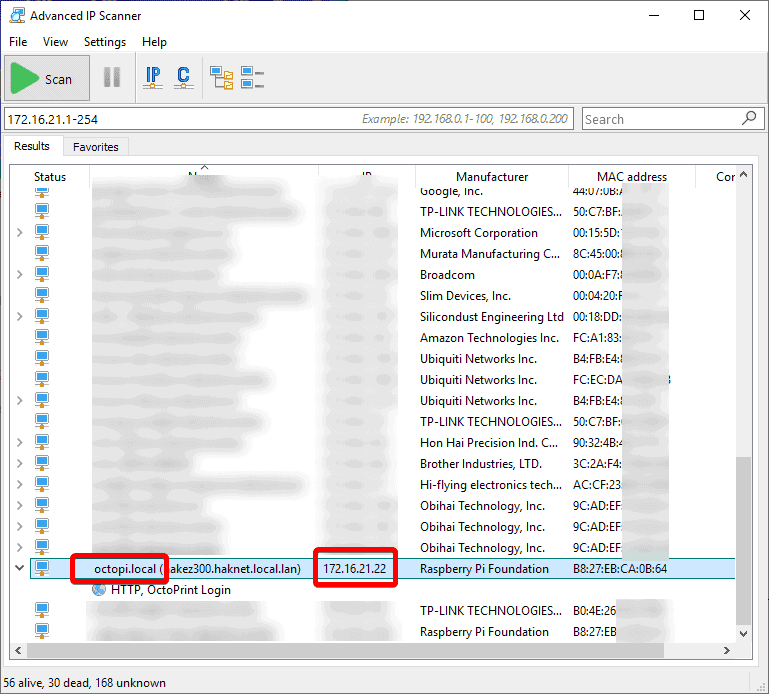
Task: Click the vertical scrollbar up arrow
Action: [x=743, y=174]
